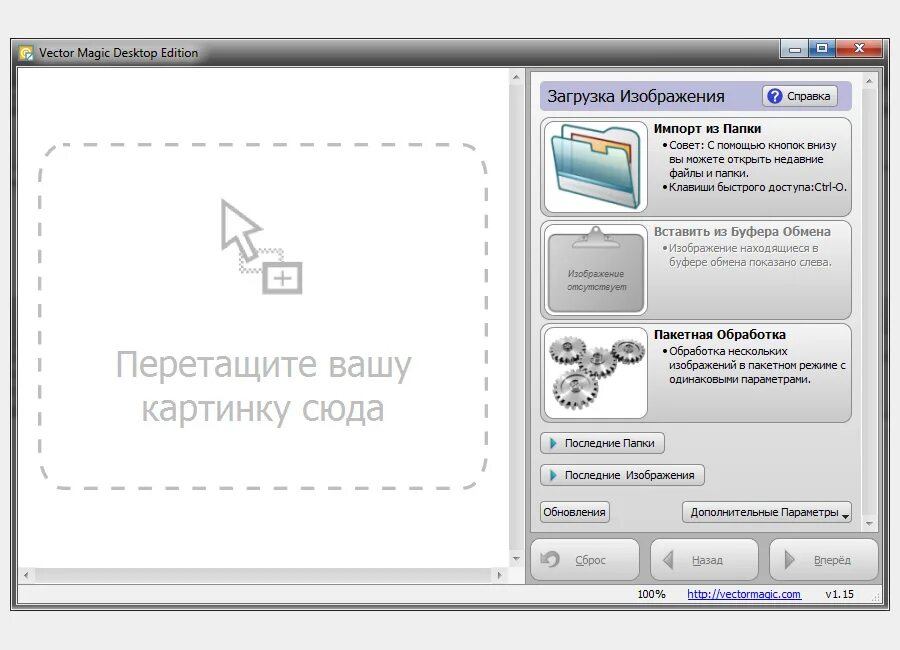Click the Перетащите вашу картинку сюда drop area text
The width and height of the screenshot is (900, 650).
(x=263, y=386)
